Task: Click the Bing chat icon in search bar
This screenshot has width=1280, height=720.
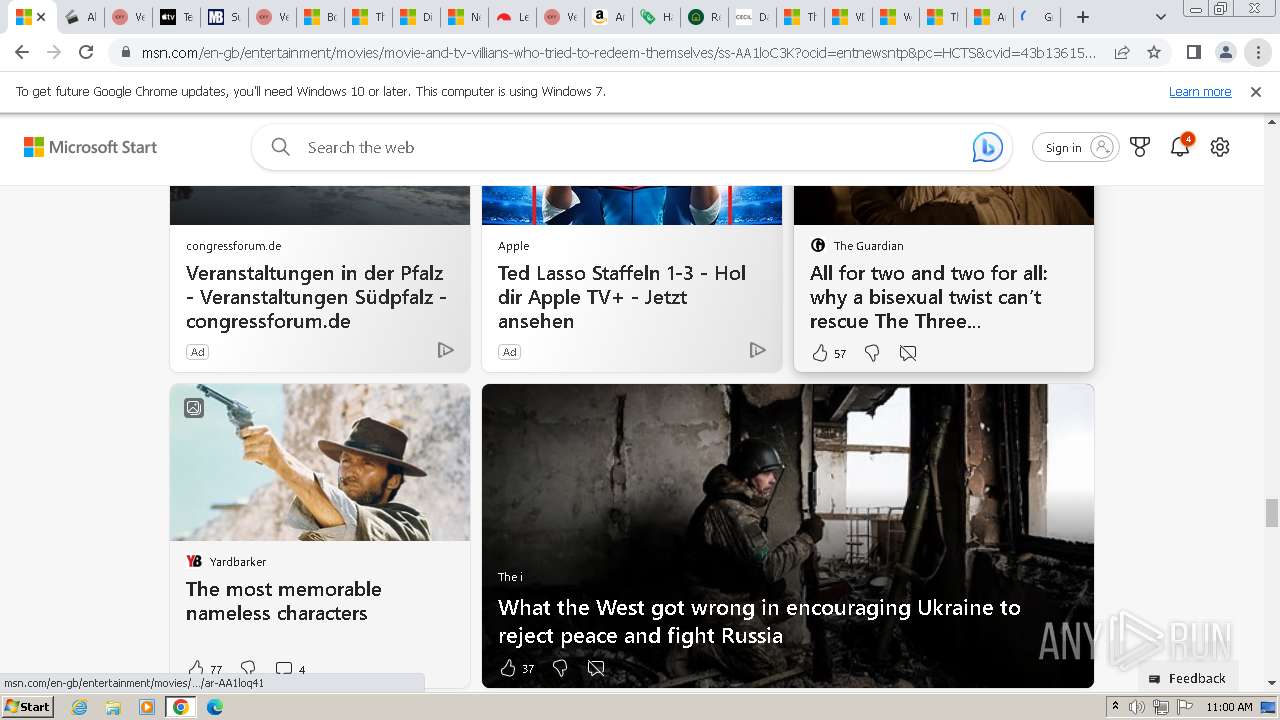Action: 987,148
